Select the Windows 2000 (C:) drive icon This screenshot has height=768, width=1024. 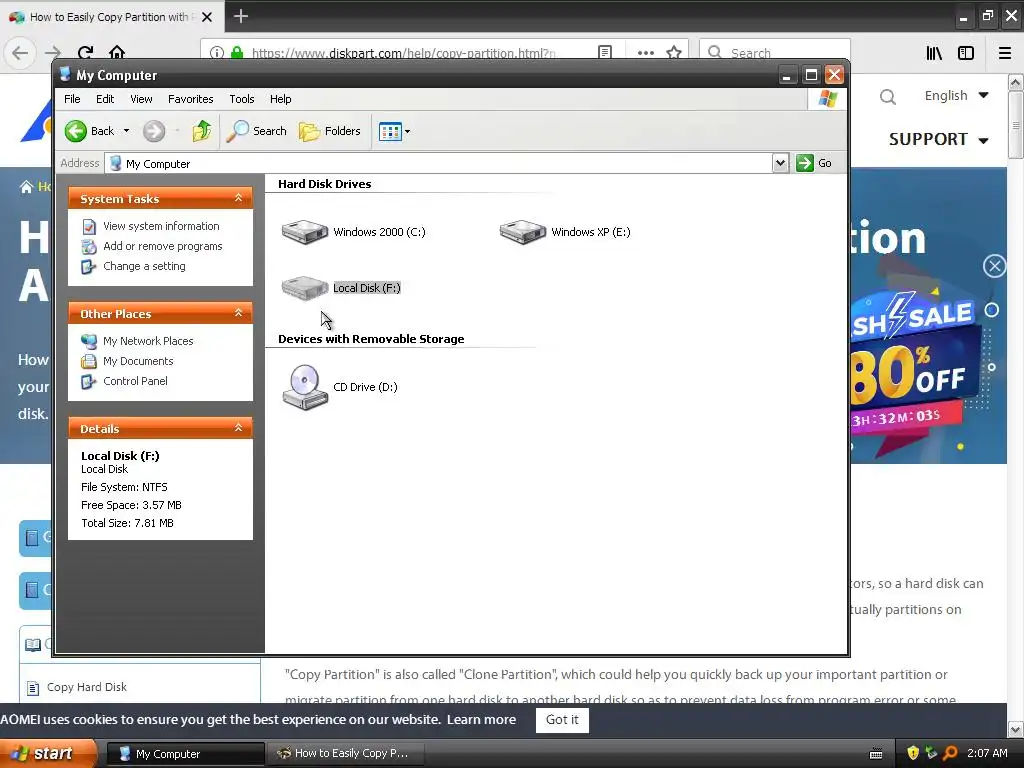click(x=304, y=232)
